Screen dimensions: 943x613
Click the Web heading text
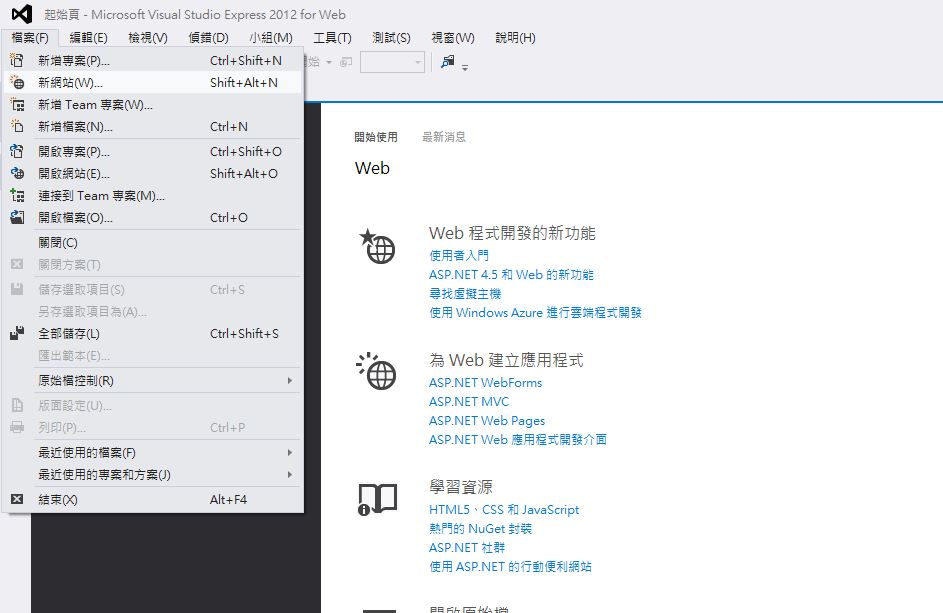click(372, 168)
